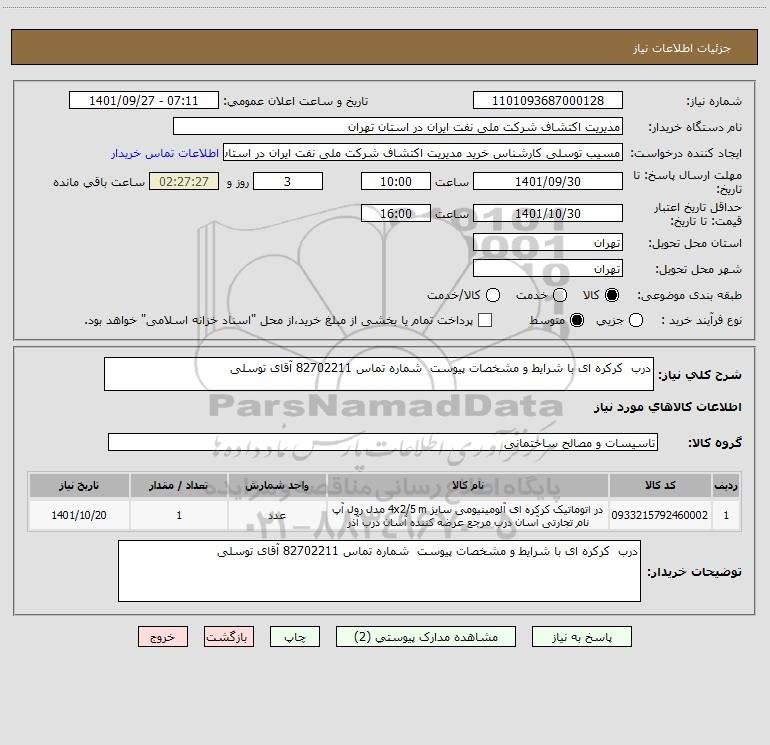Click the شرح کلی نیاز description text box

tap(379, 374)
